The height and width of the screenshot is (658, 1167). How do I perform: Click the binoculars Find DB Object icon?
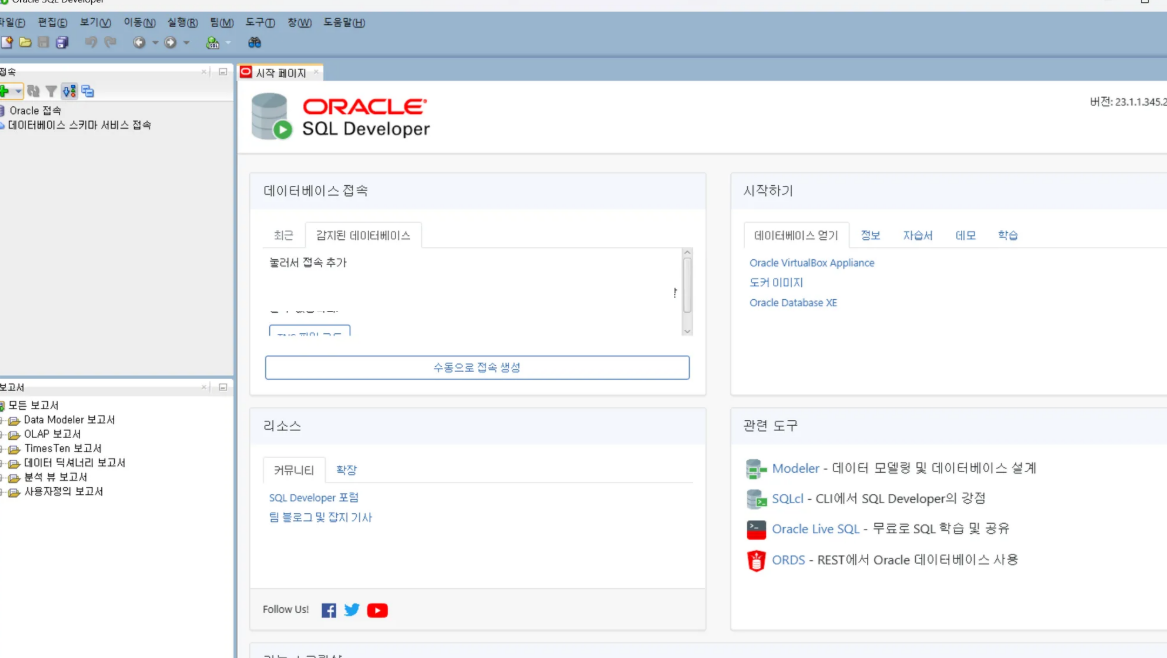click(x=255, y=42)
